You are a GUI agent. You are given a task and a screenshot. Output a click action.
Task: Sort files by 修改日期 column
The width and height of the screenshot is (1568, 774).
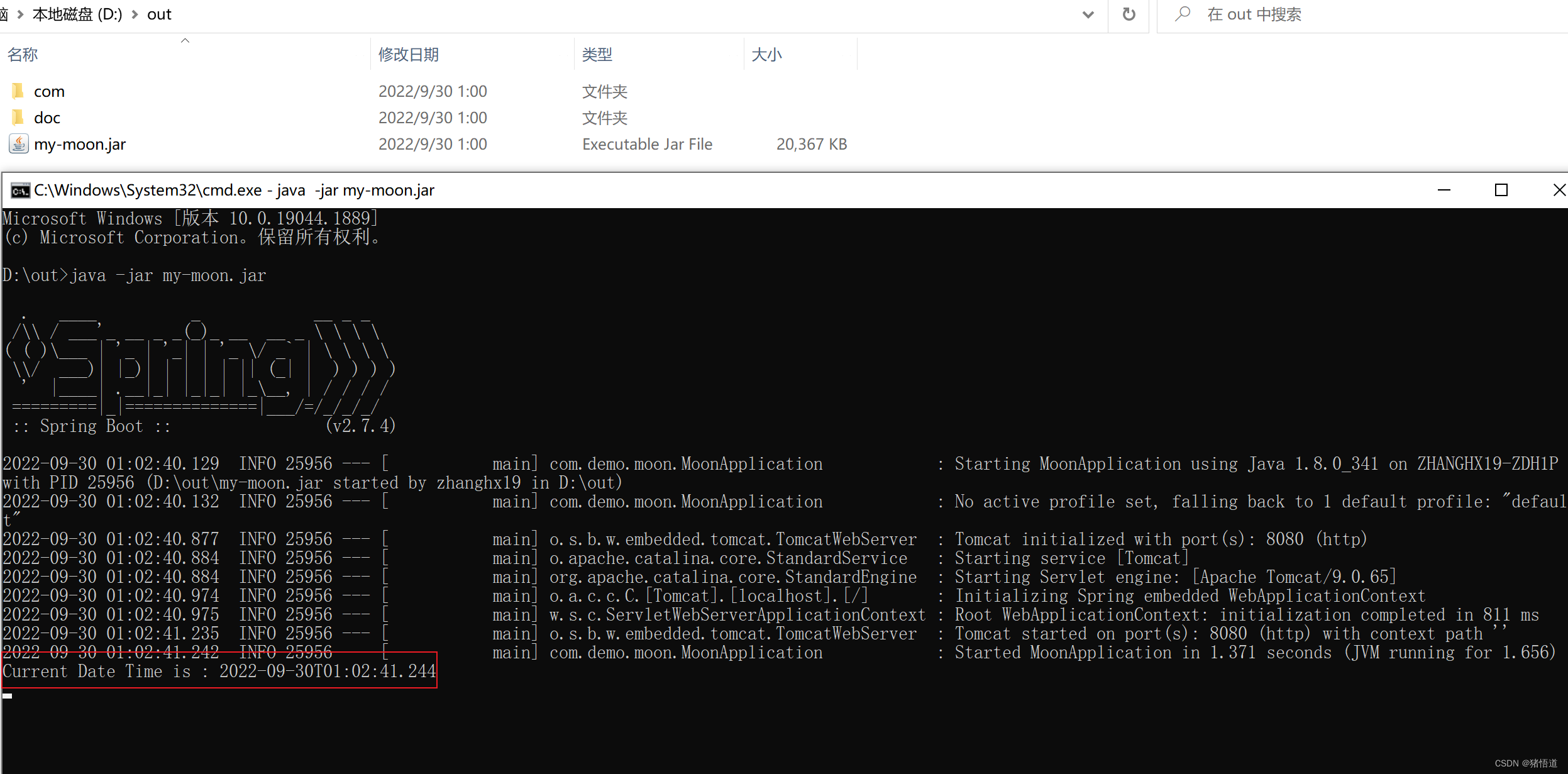click(409, 55)
